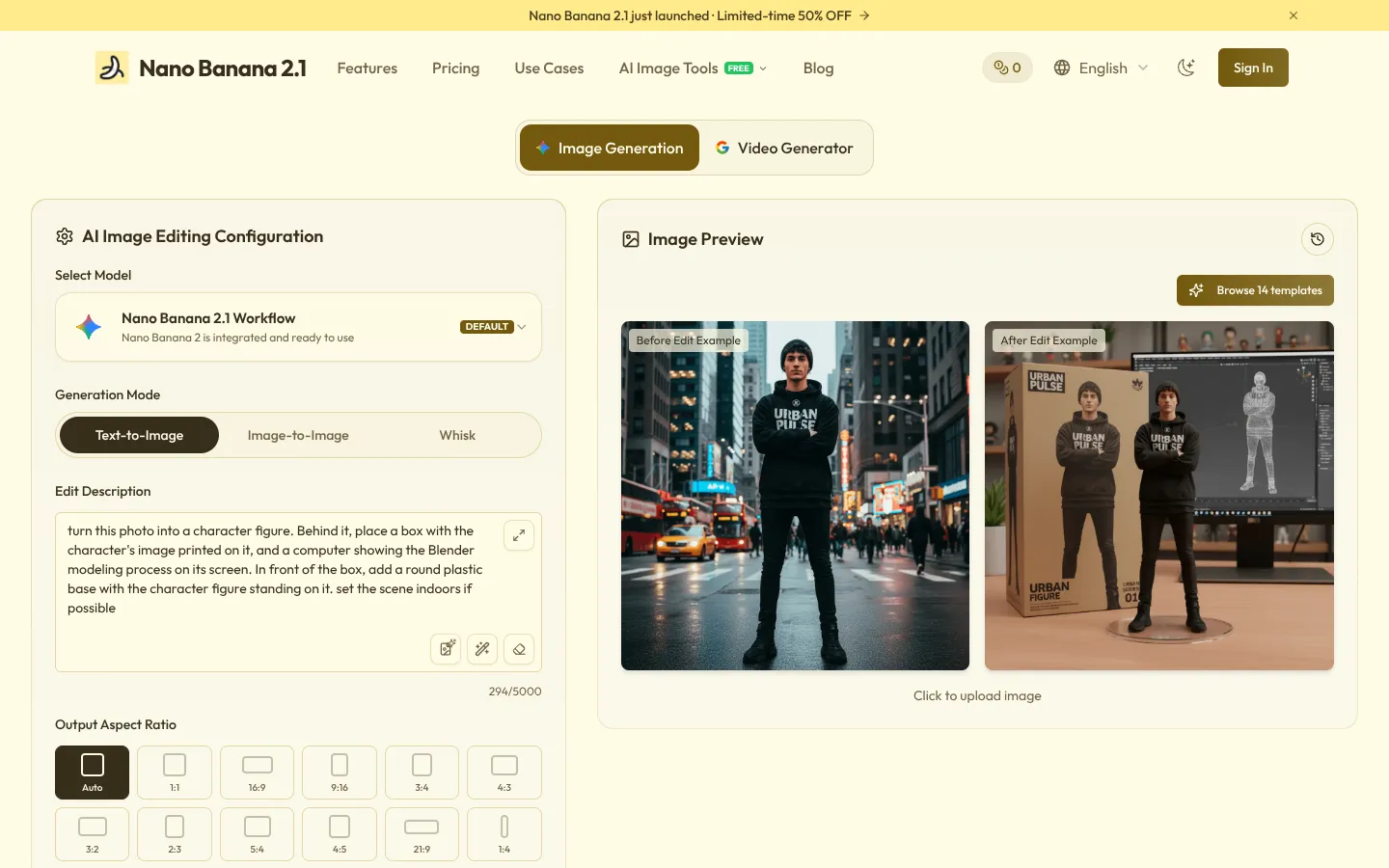1389x868 pixels.
Task: Choose the 16:9 aspect ratio
Action: tap(258, 773)
